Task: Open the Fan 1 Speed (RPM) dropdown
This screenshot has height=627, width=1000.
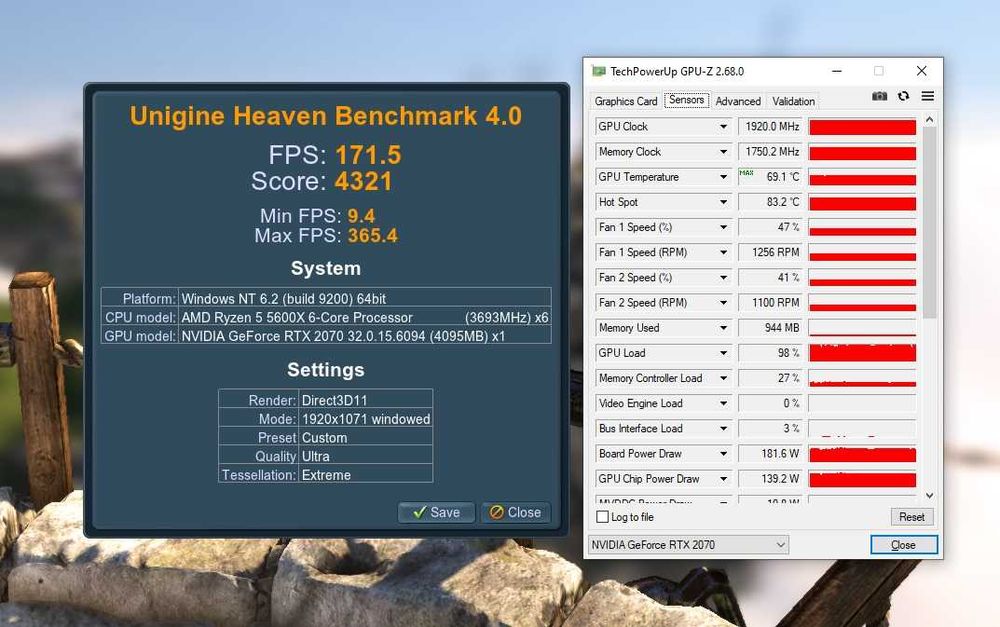Action: coord(723,253)
